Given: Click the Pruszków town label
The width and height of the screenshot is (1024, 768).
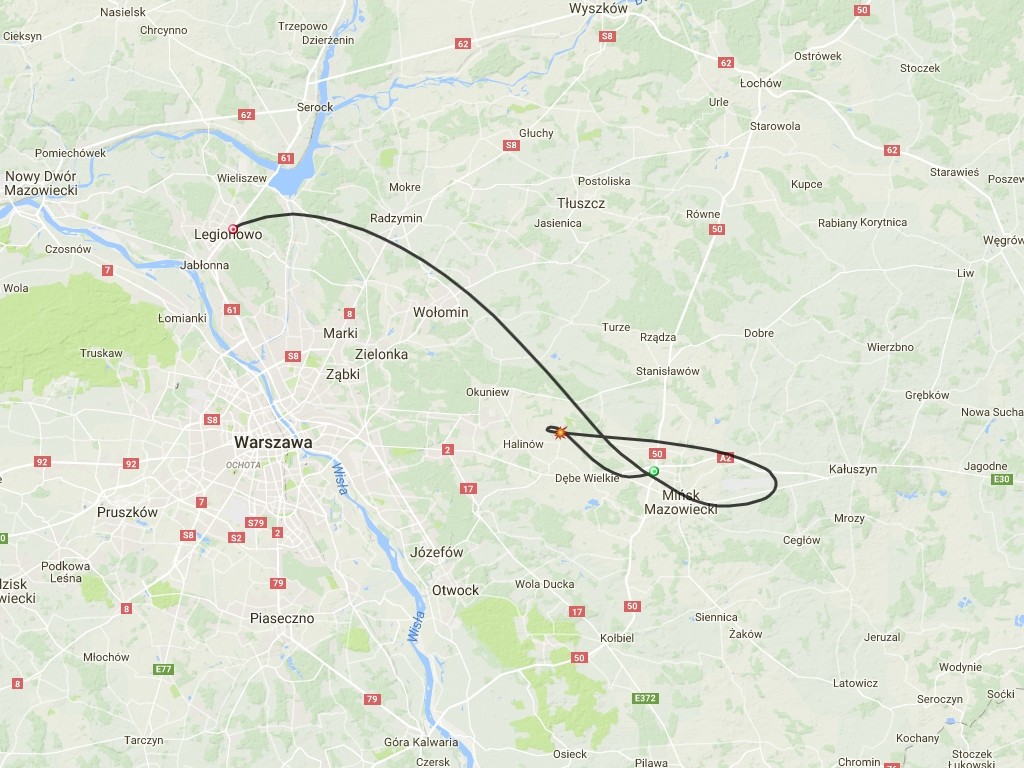Looking at the screenshot, I should point(127,512).
